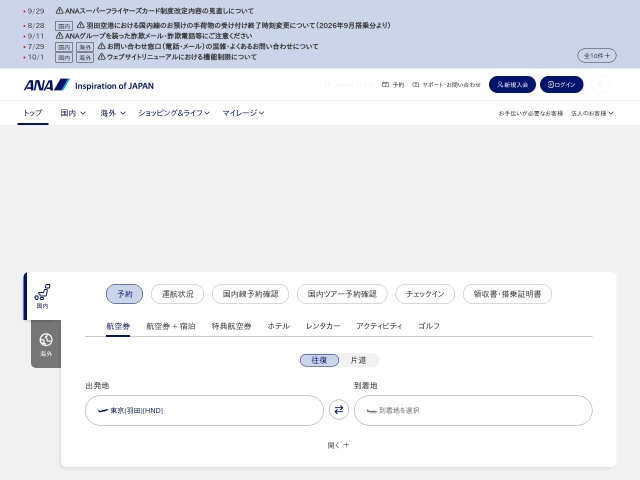Select 領収書・搭乗証明書 pill
This screenshot has height=480, width=640.
pos(507,294)
